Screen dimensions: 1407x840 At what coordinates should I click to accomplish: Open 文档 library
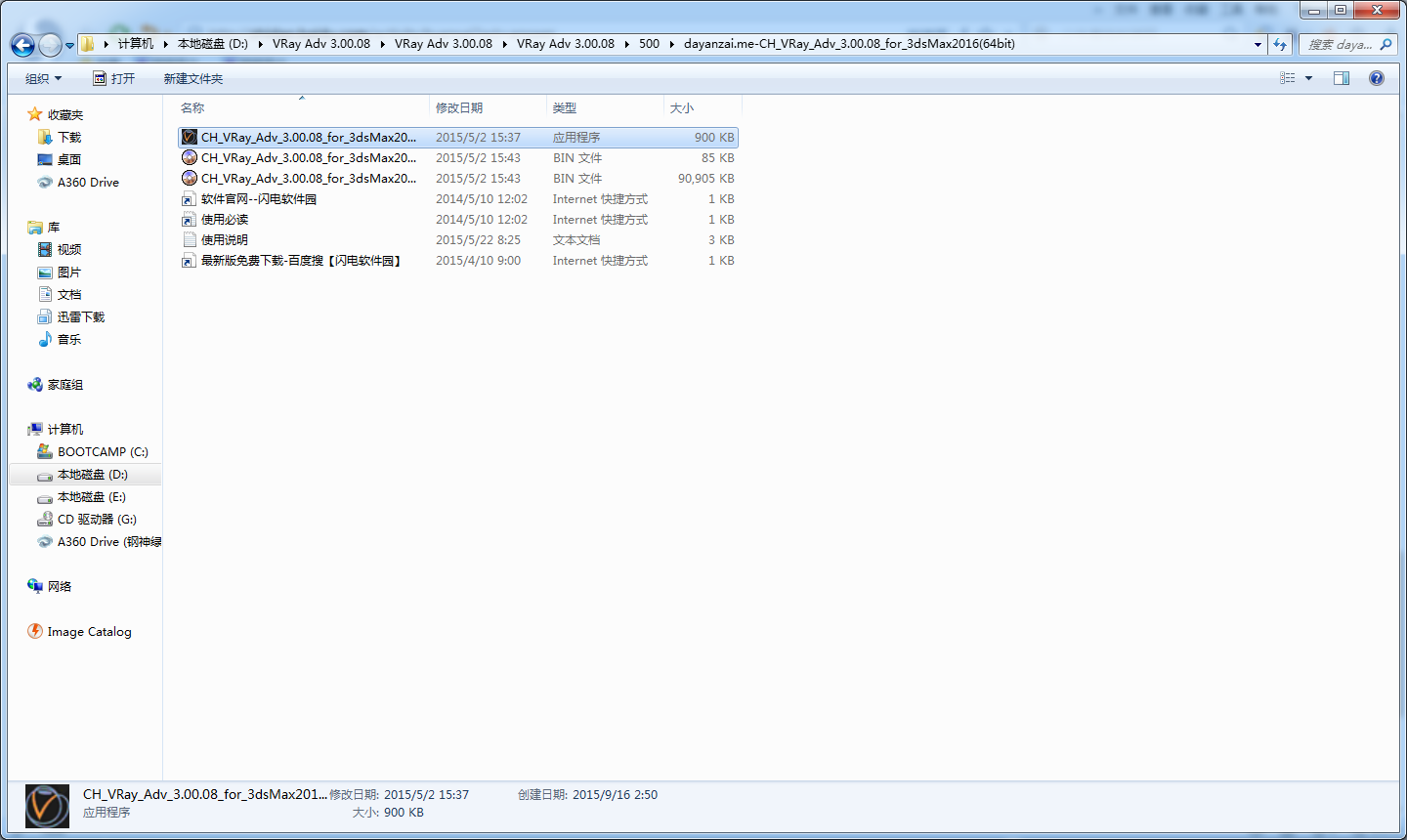click(68, 295)
